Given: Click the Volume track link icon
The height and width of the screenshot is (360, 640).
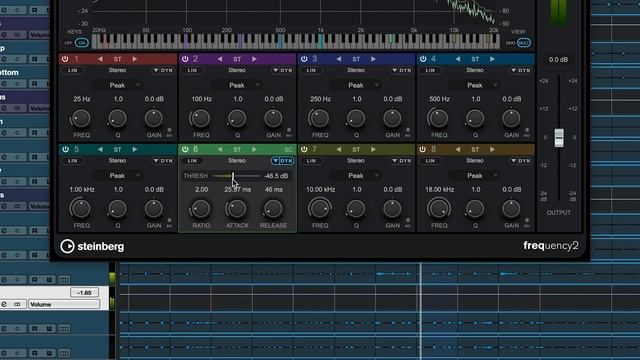Looking at the screenshot, I should click(x=17, y=304).
